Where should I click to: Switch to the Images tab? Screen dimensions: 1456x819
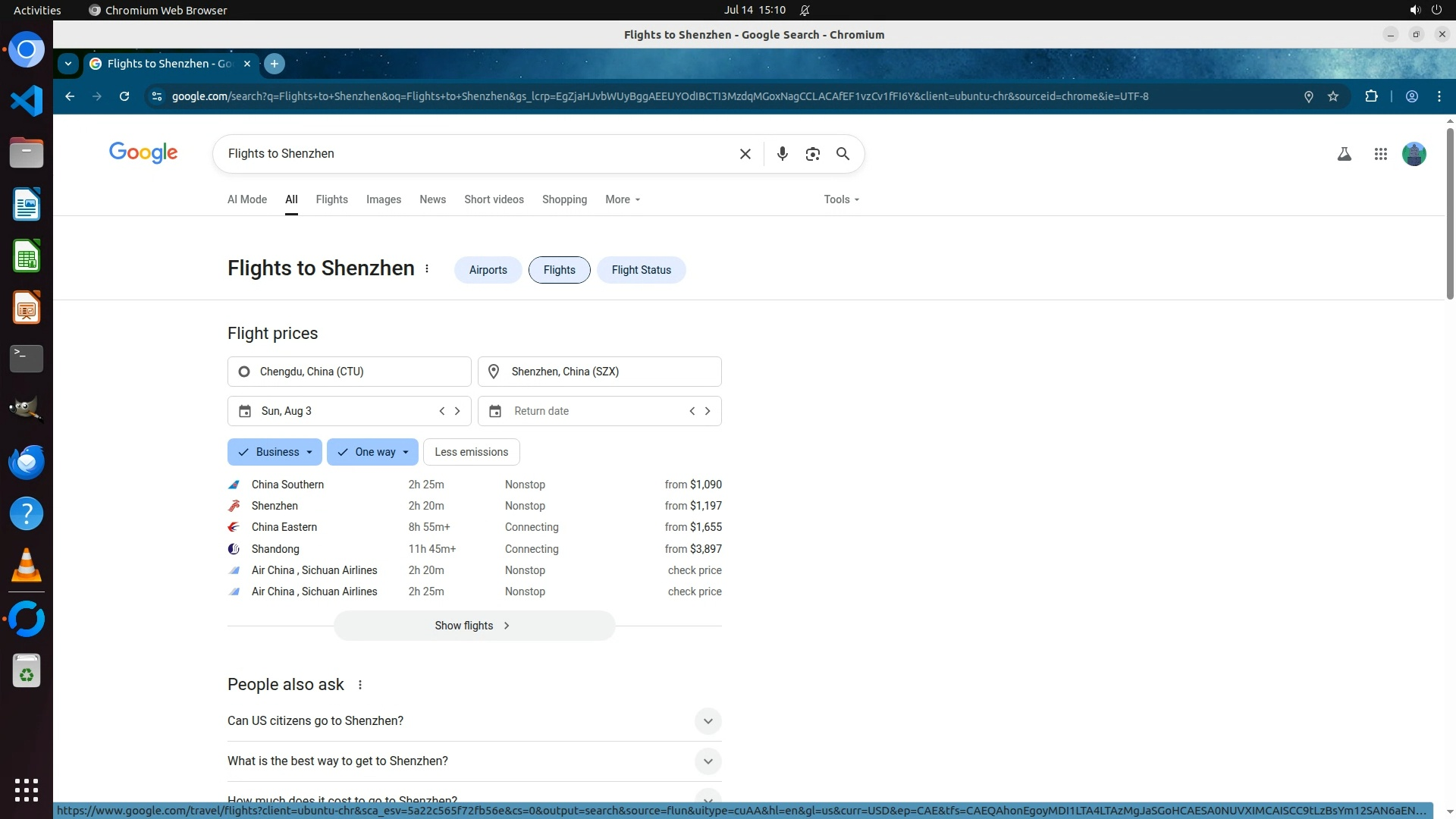coord(384,199)
